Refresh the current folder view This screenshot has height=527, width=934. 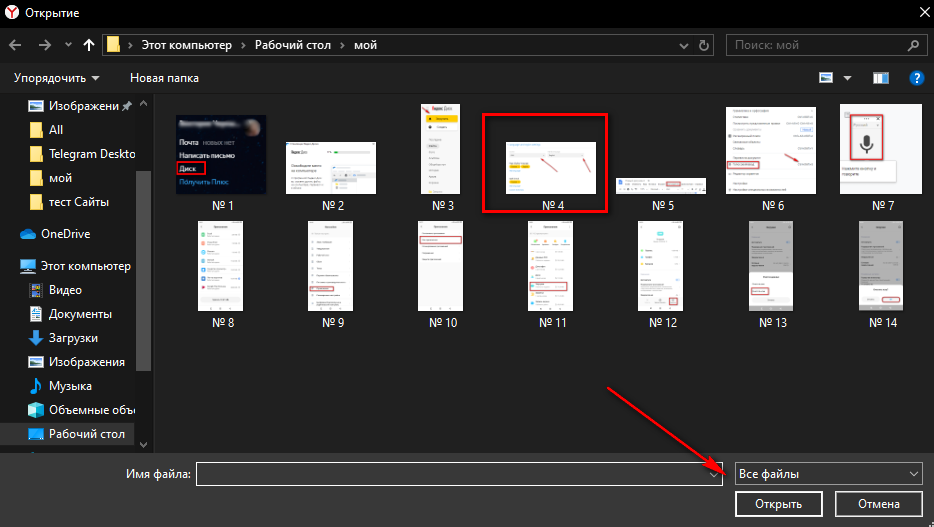(x=706, y=45)
